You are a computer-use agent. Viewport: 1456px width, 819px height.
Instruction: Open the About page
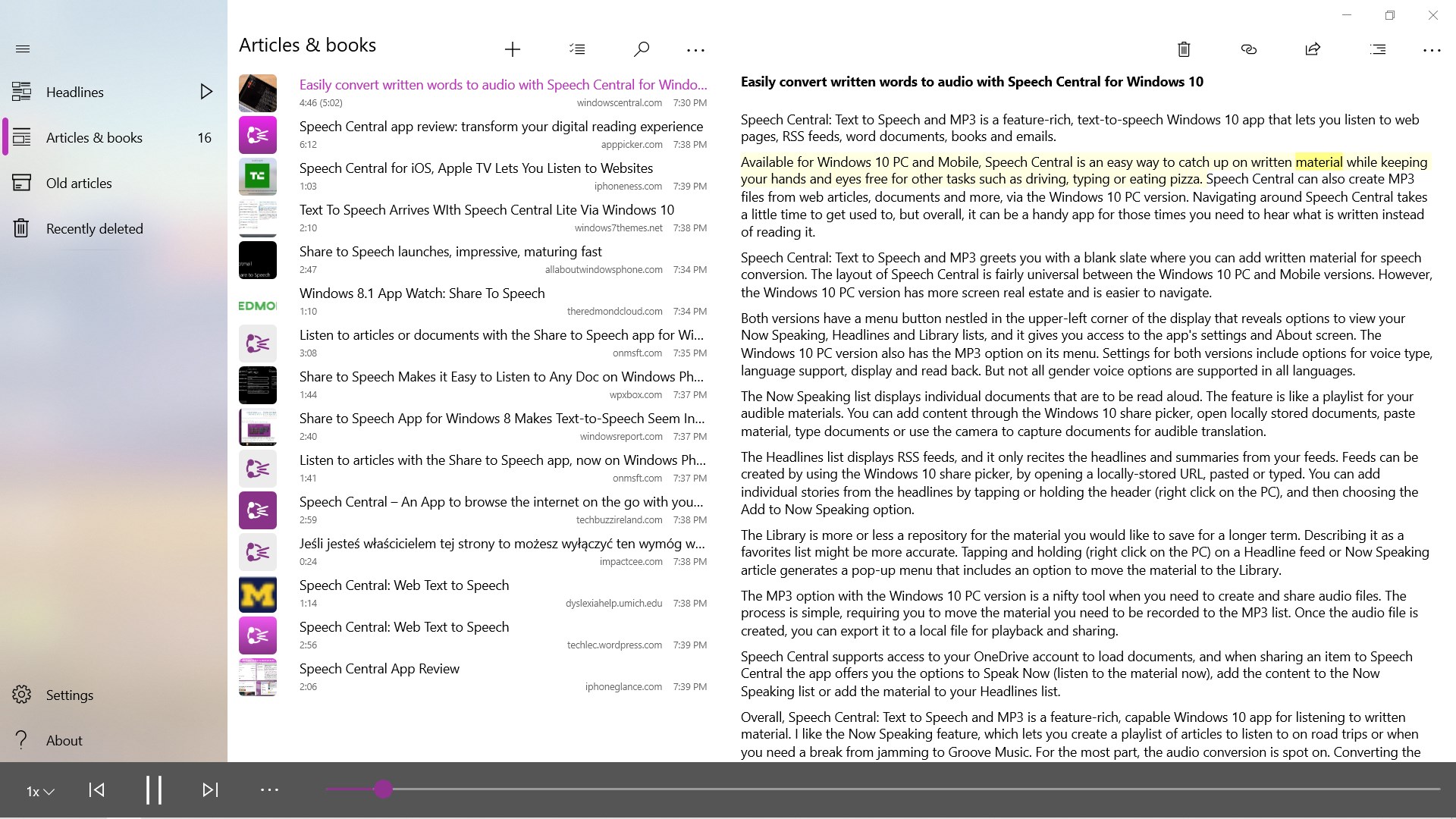pos(114,740)
